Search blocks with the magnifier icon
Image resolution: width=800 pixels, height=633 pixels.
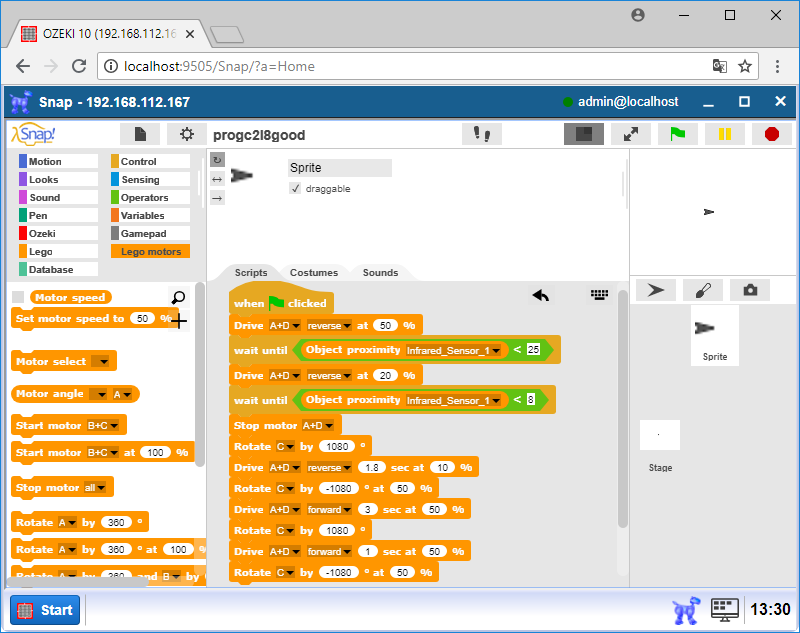(179, 297)
